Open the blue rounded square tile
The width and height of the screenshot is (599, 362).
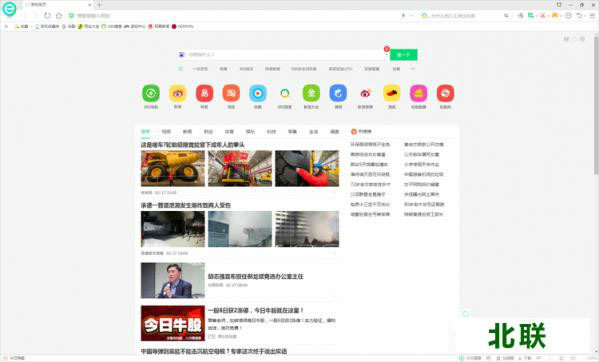338,93
